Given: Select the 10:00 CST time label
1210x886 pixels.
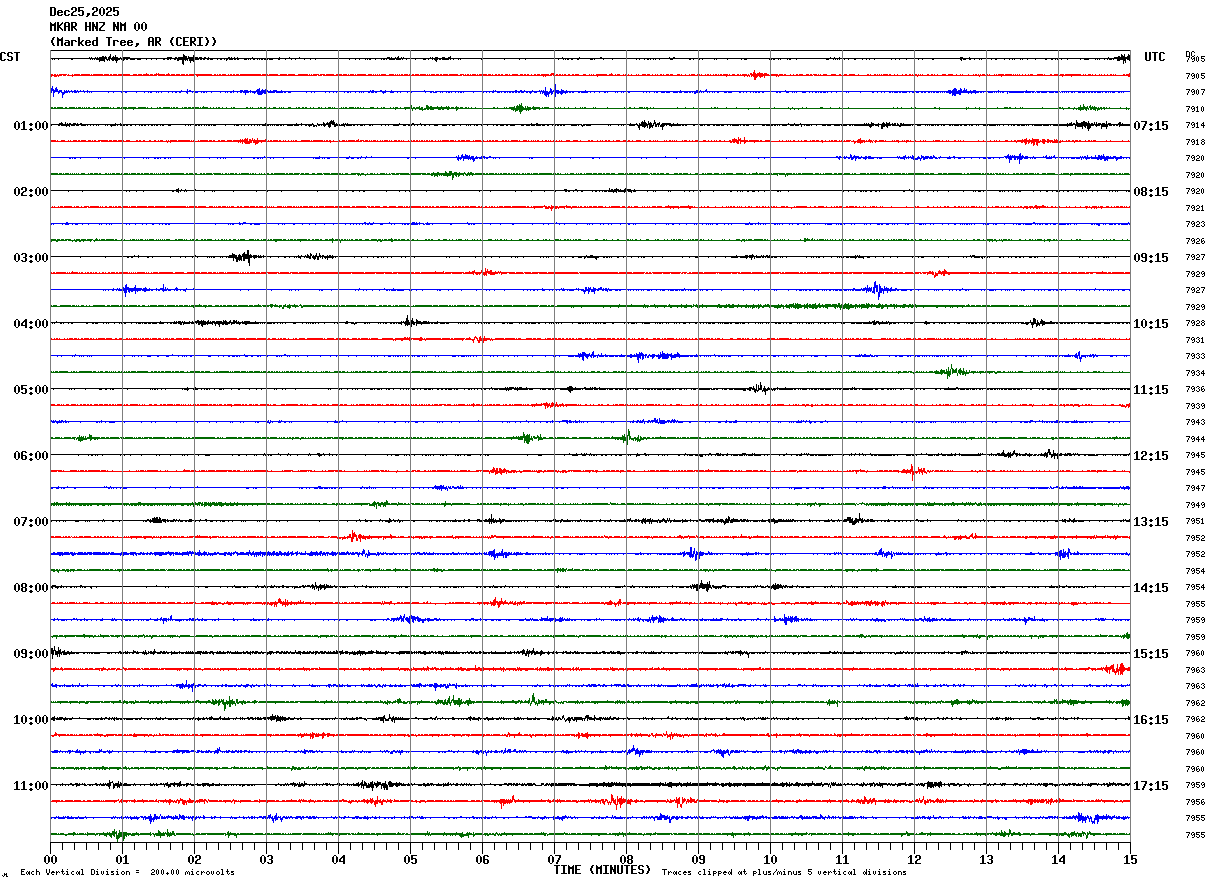Looking at the screenshot, I should 31,720.
